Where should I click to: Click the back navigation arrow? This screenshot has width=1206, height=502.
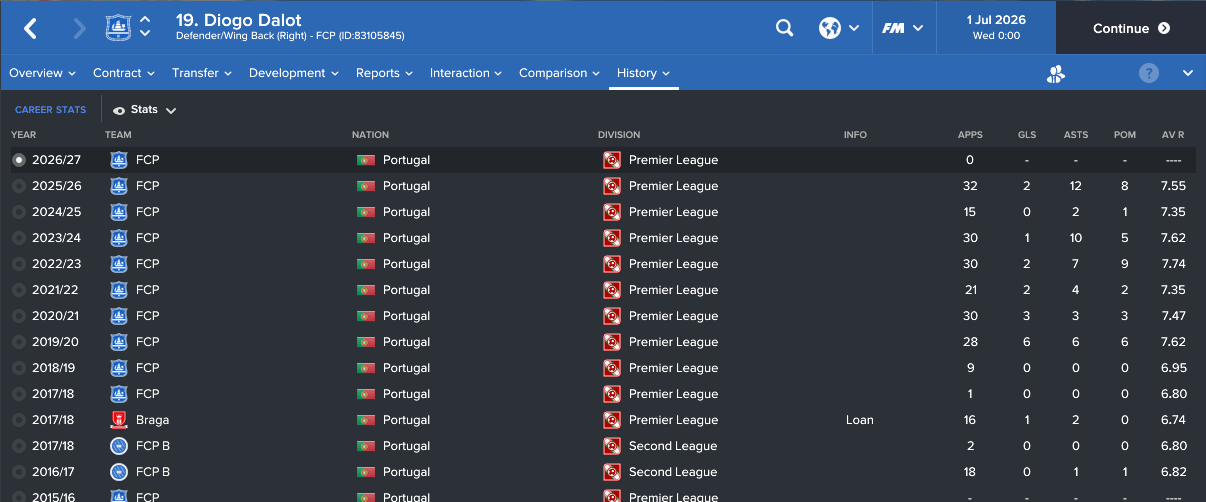(x=30, y=28)
